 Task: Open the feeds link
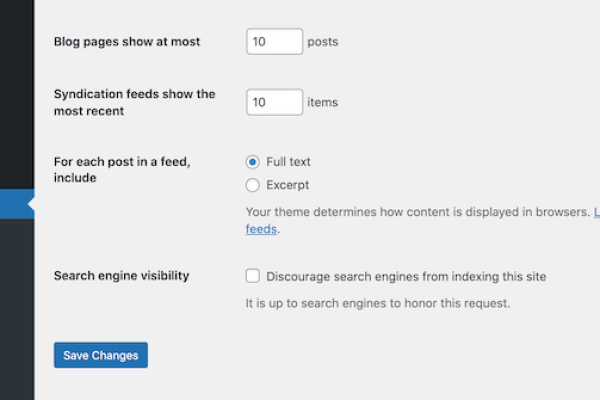[x=261, y=229]
